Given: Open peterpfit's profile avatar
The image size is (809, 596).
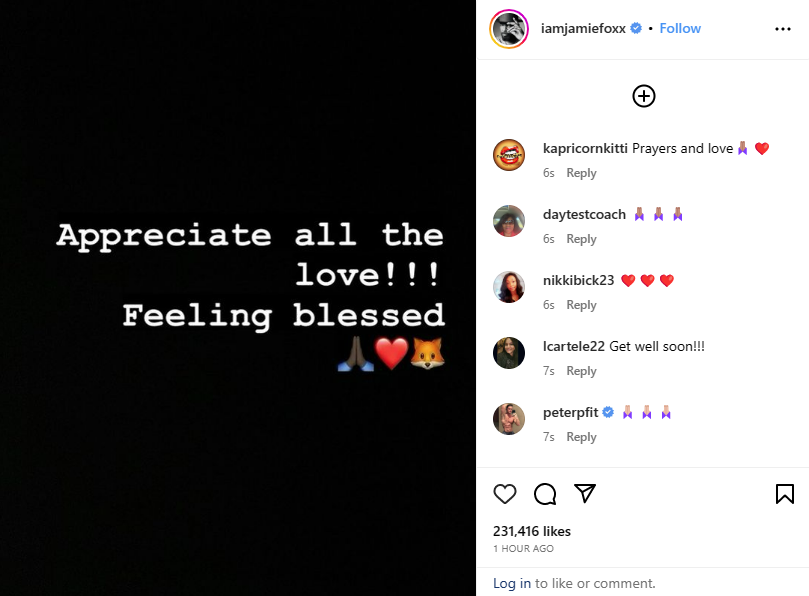Looking at the screenshot, I should 509,419.
